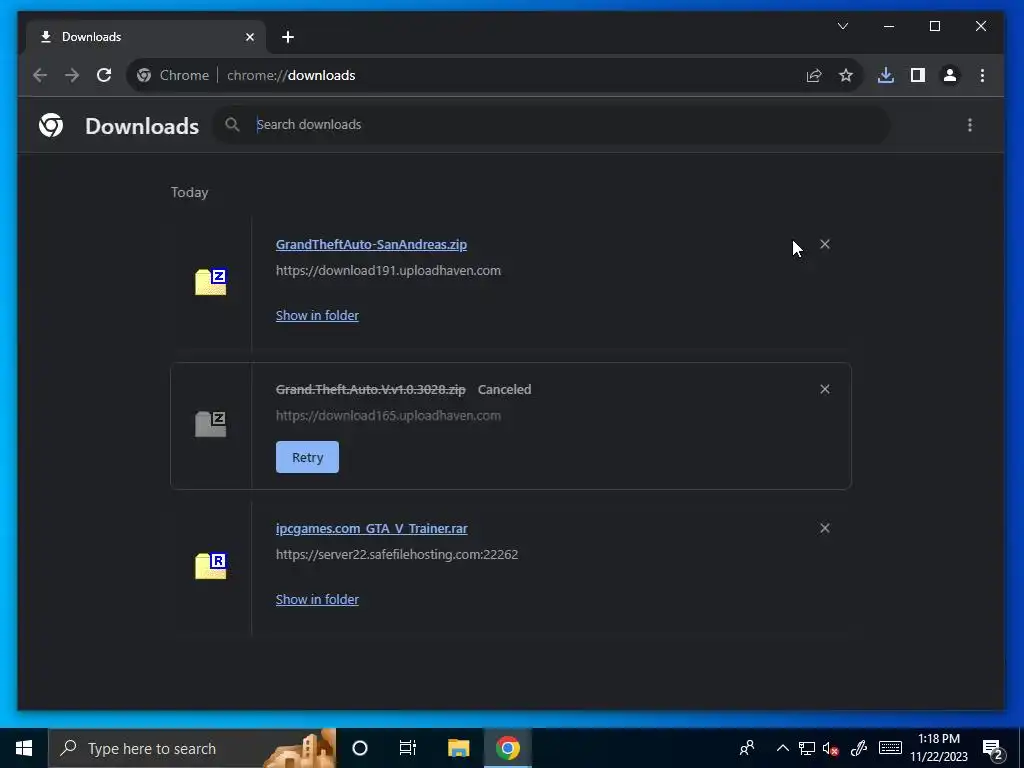Open the Chrome downloads toolbar icon
The height and width of the screenshot is (768, 1024).
coord(886,75)
